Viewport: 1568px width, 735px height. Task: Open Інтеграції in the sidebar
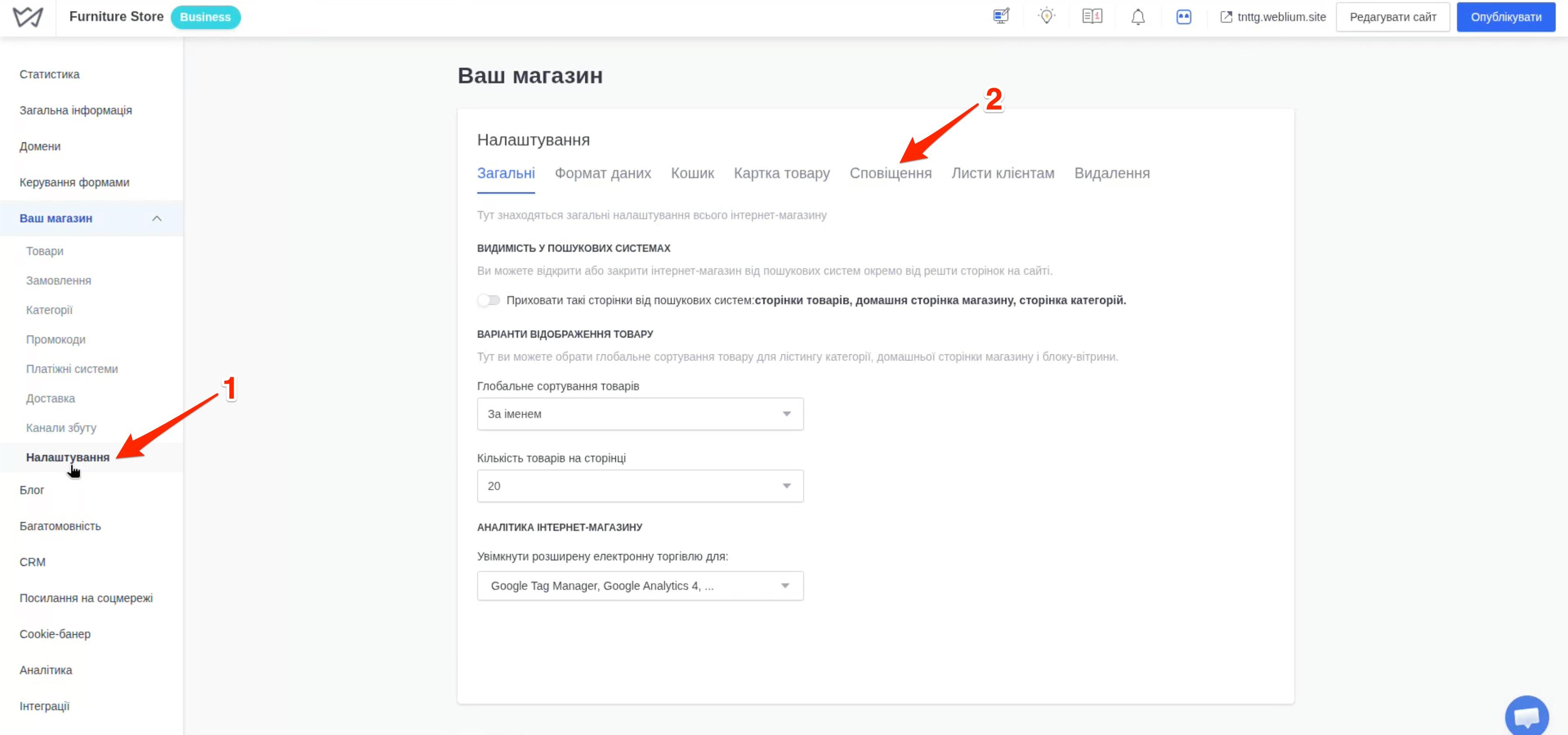pyautogui.click(x=45, y=706)
